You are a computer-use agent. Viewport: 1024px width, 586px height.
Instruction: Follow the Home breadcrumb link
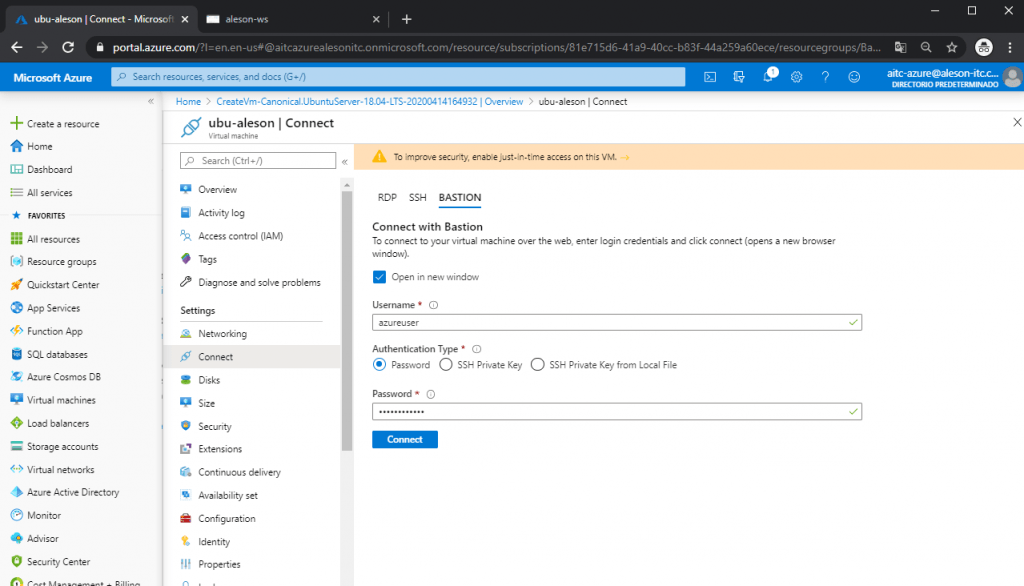click(x=188, y=101)
